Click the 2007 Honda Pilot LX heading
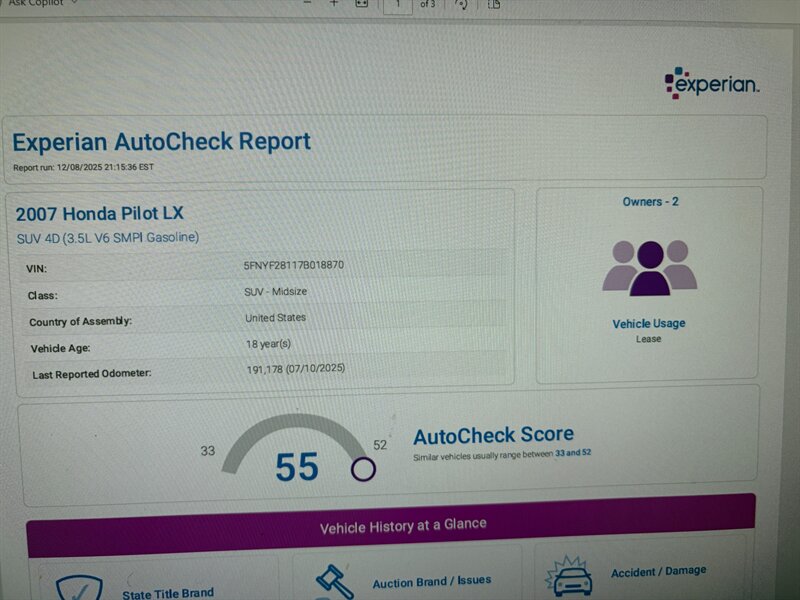Image resolution: width=800 pixels, height=600 pixels. [99, 213]
